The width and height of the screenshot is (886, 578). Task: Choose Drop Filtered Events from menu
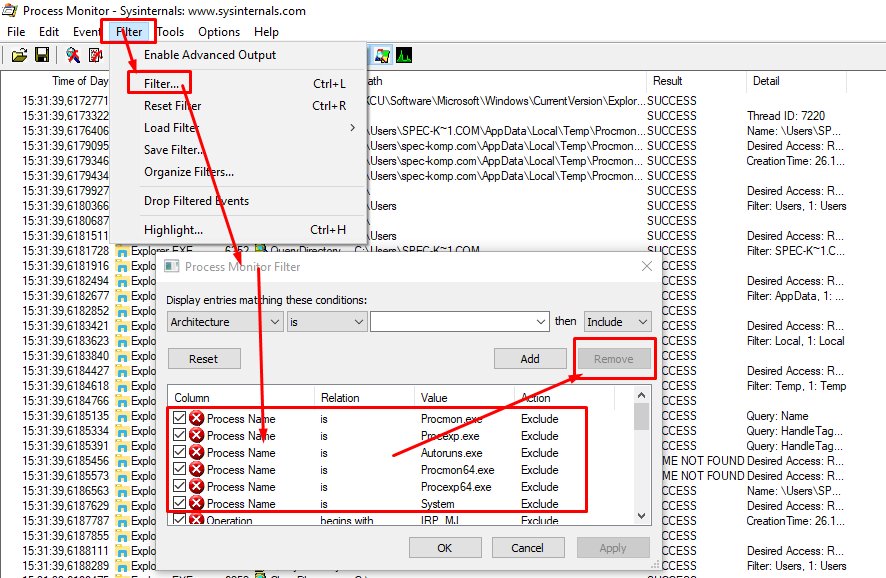point(196,201)
